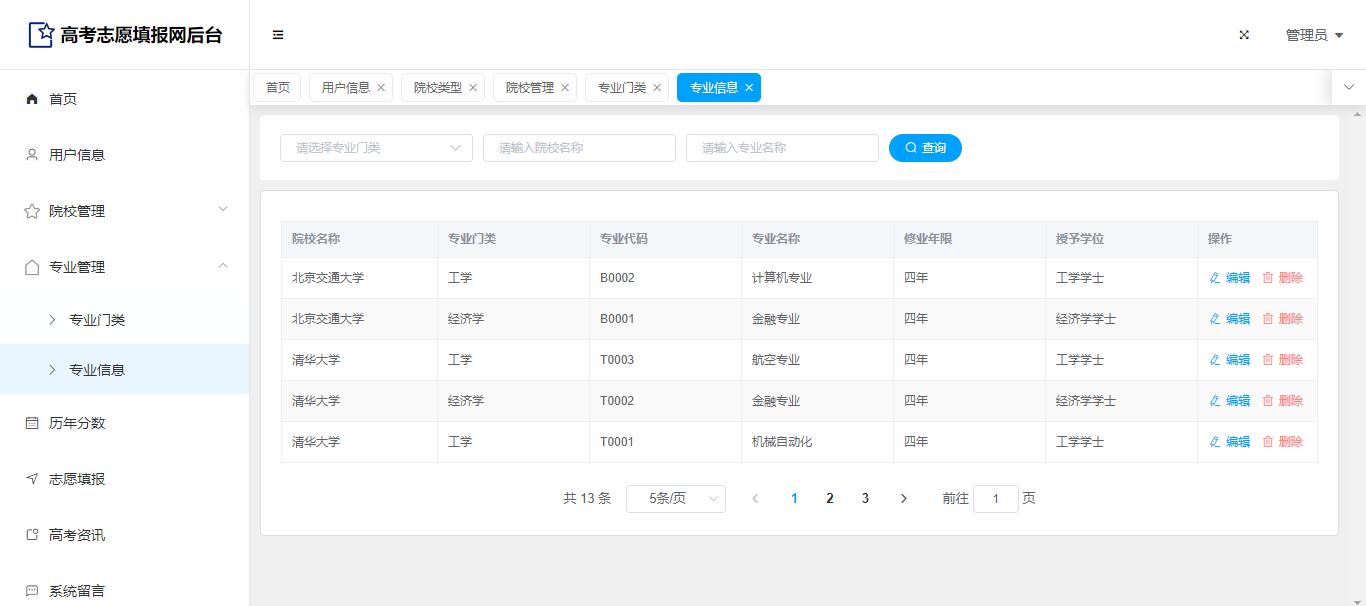Click the paper plane icon beside 志愿填报

click(x=32, y=479)
